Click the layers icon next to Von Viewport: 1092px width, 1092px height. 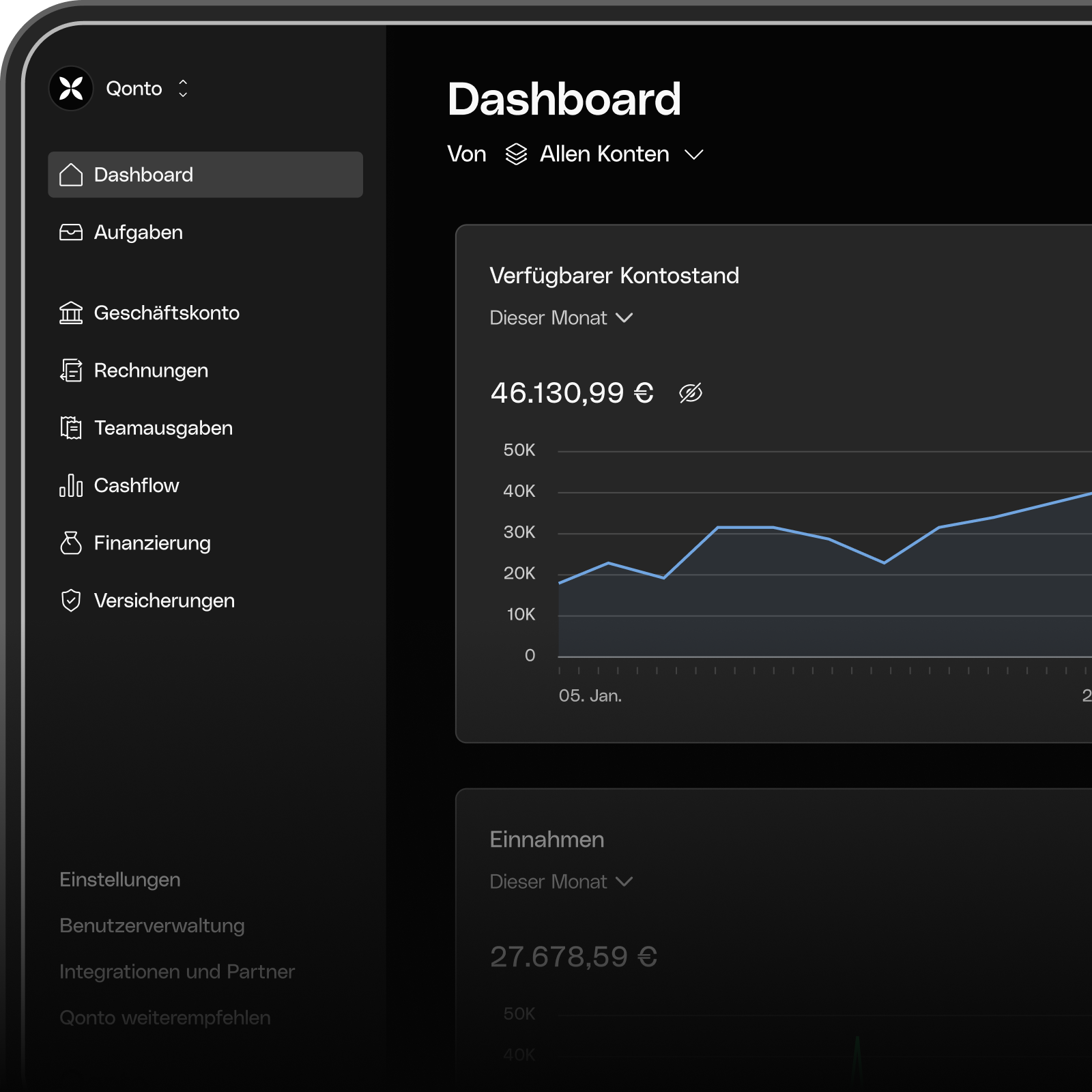[516, 154]
